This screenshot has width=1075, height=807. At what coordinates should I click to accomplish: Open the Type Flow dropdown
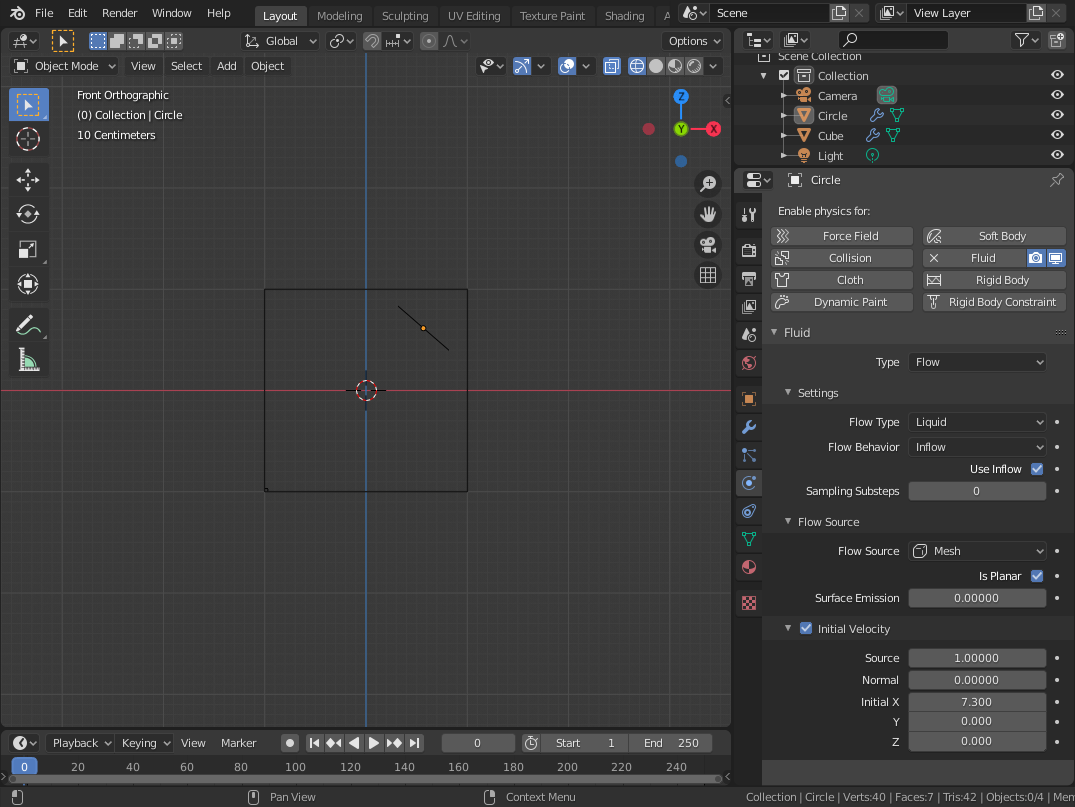(977, 362)
